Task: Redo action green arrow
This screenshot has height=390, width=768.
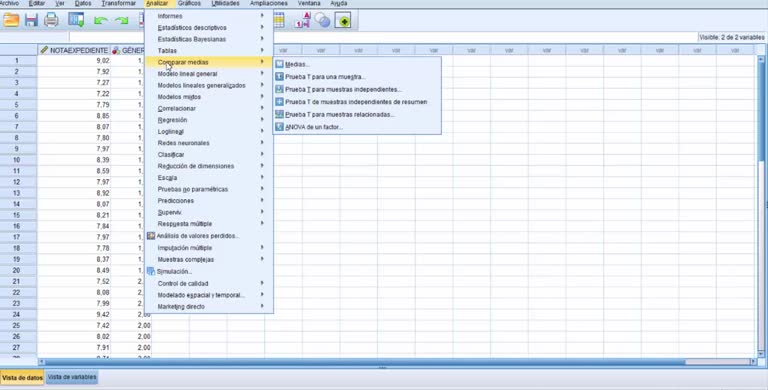Action: 121,21
